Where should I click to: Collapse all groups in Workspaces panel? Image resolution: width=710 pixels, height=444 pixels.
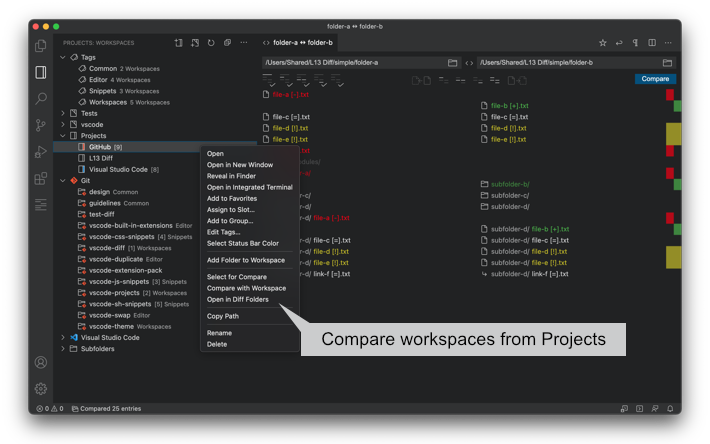point(227,43)
